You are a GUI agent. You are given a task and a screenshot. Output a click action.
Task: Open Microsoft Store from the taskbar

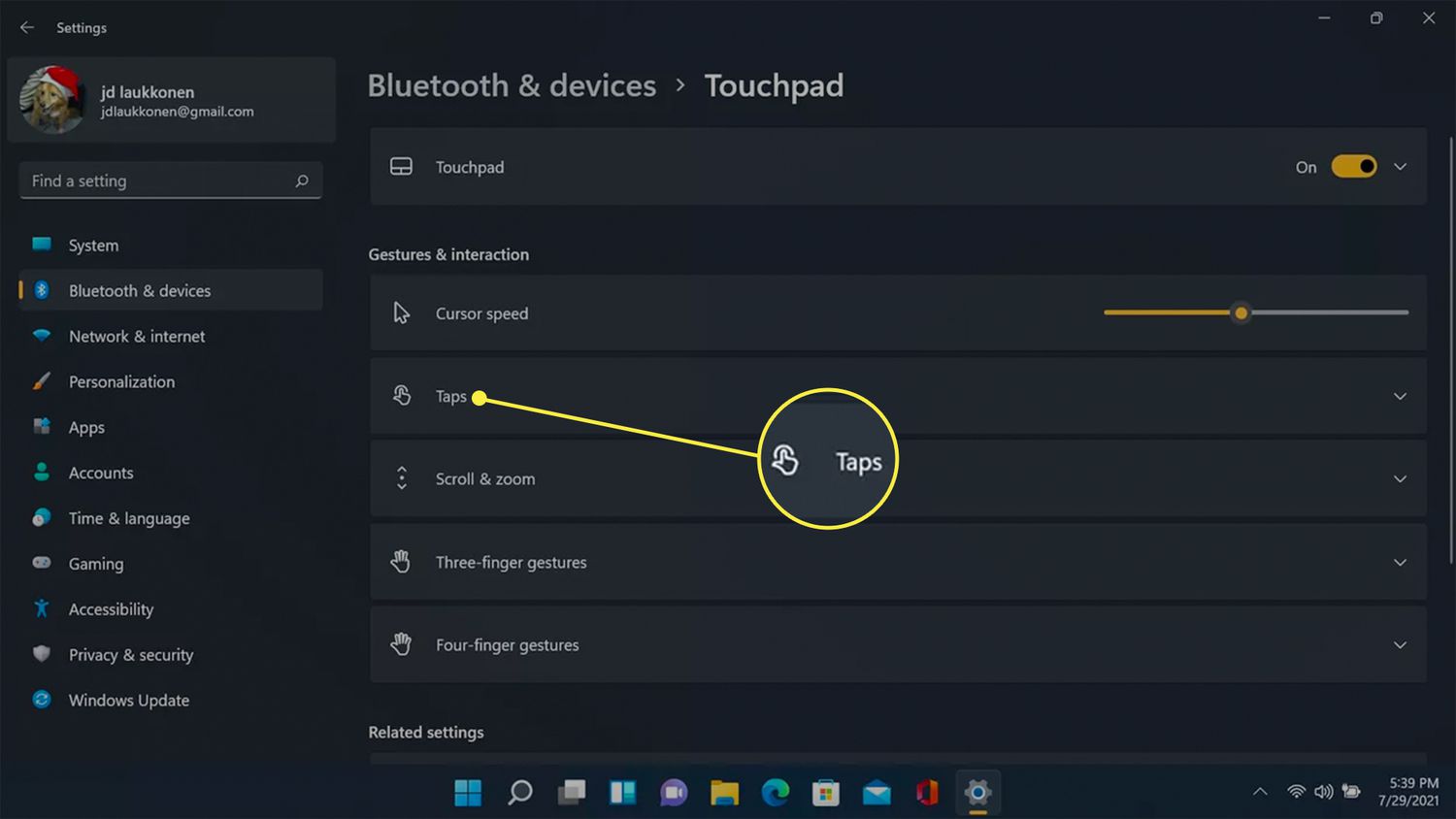click(x=825, y=793)
